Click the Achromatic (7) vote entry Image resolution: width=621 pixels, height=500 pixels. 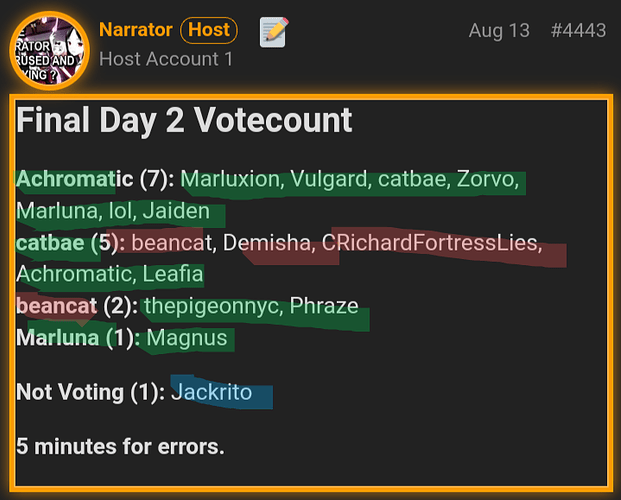point(95,179)
